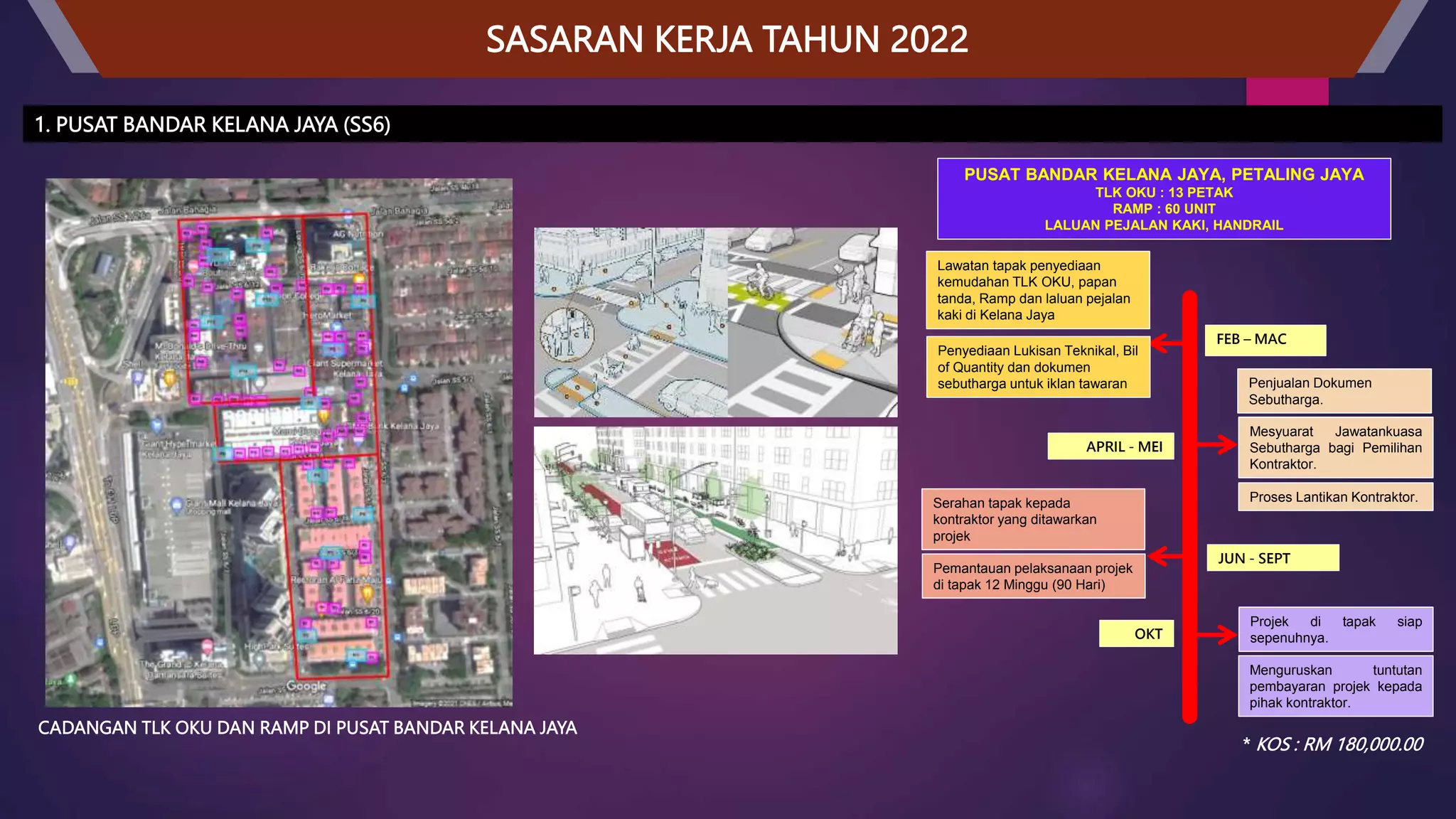Click the Google logo on the map
This screenshot has width=1456, height=819.
(x=306, y=686)
